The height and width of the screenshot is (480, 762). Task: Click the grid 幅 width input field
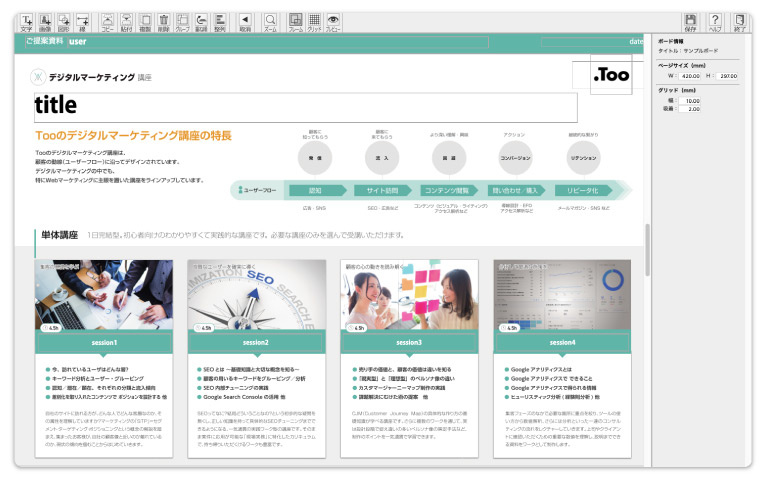[690, 101]
